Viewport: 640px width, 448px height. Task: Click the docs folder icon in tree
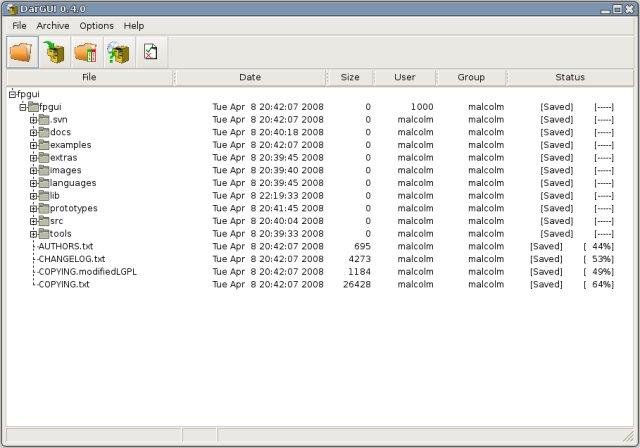(x=44, y=132)
